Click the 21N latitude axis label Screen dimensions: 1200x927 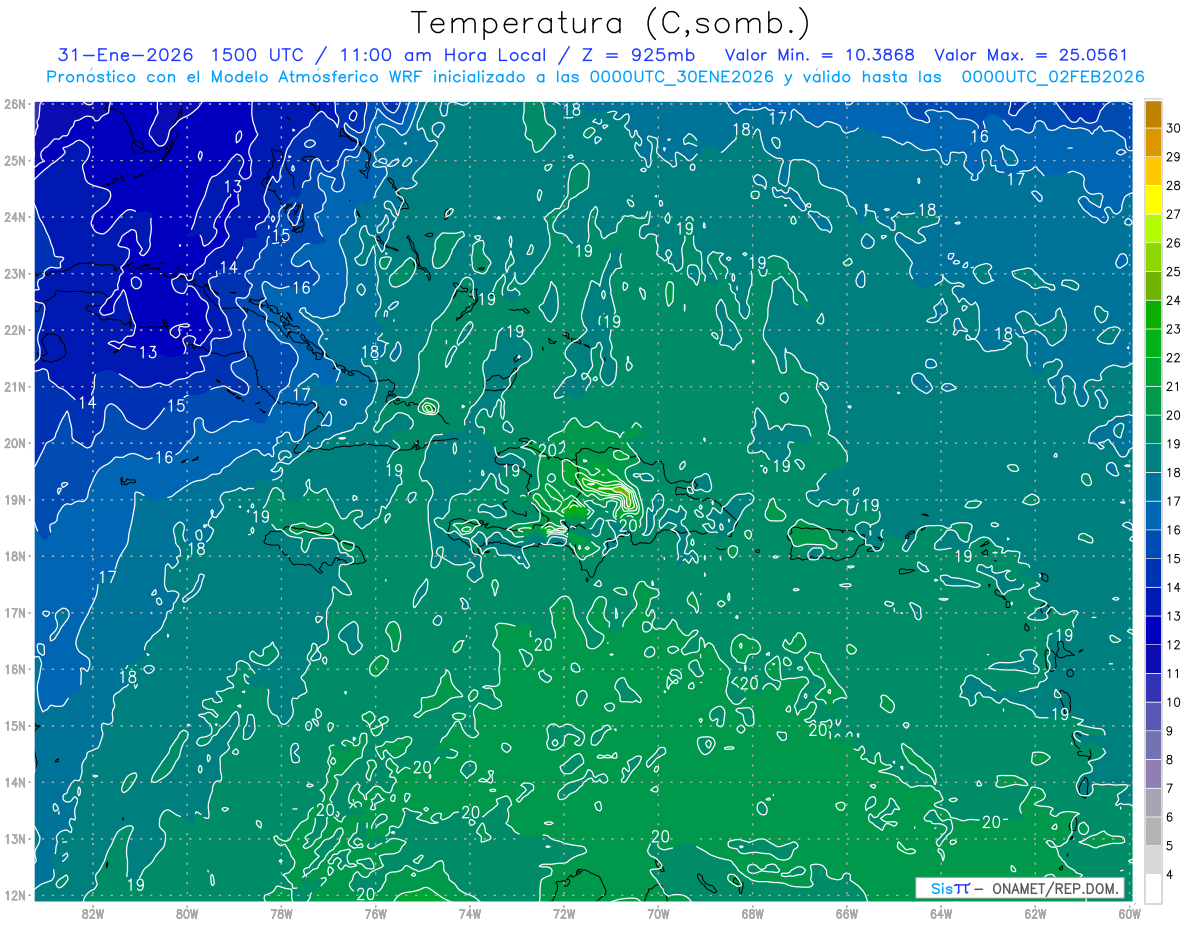pos(15,387)
